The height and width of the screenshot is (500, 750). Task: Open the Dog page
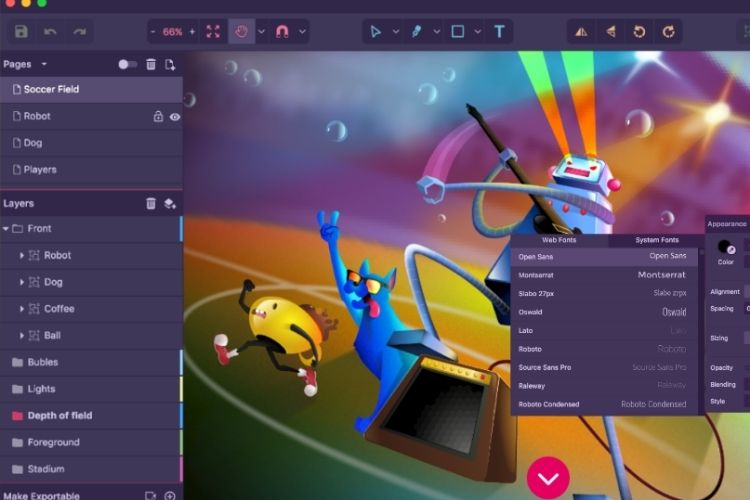click(91, 143)
